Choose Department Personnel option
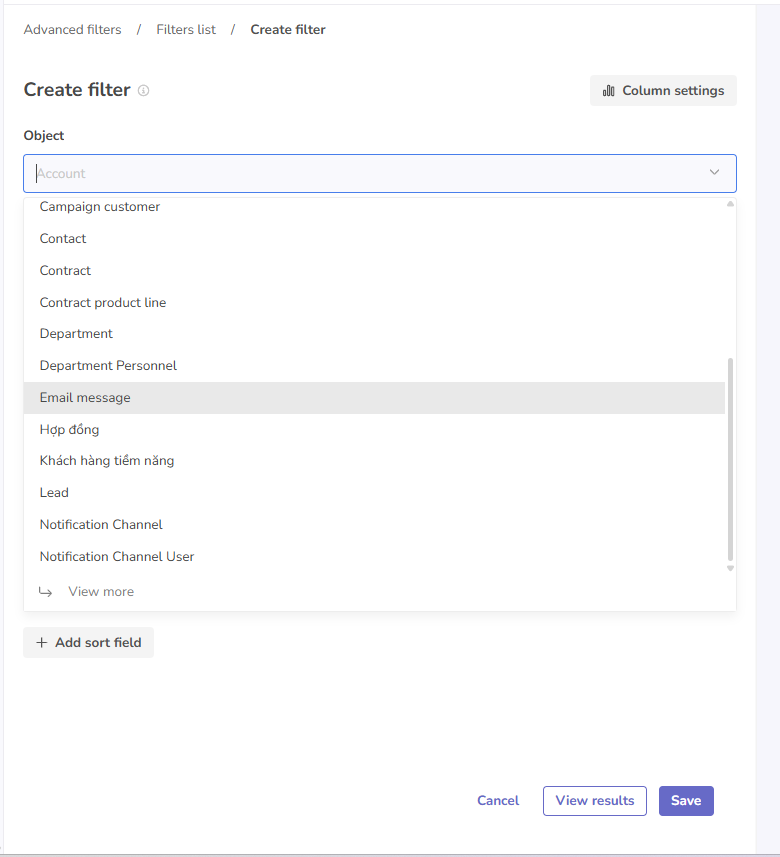The image size is (780, 857). (x=374, y=366)
